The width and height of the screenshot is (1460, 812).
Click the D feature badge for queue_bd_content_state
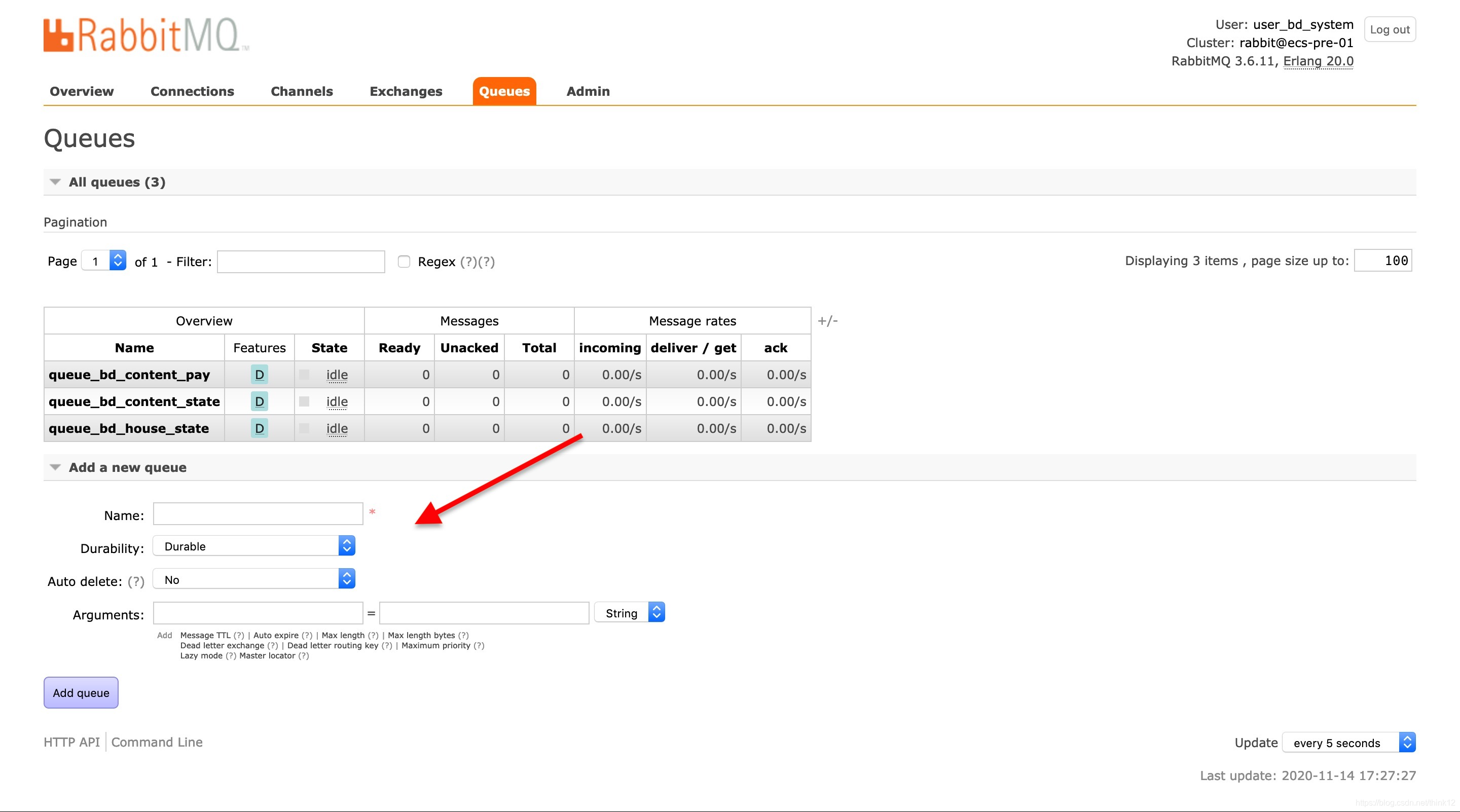259,402
